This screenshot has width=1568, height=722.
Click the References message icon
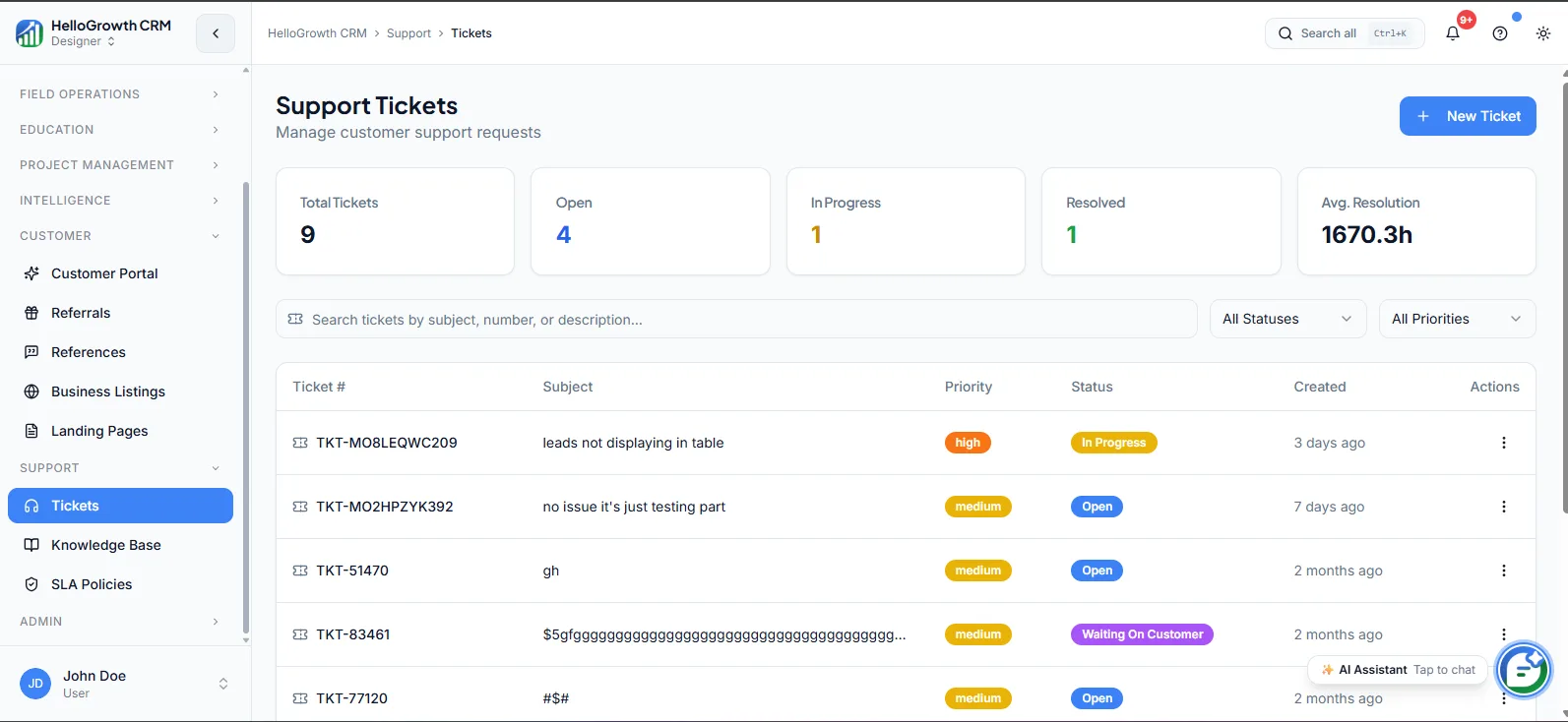(x=31, y=352)
